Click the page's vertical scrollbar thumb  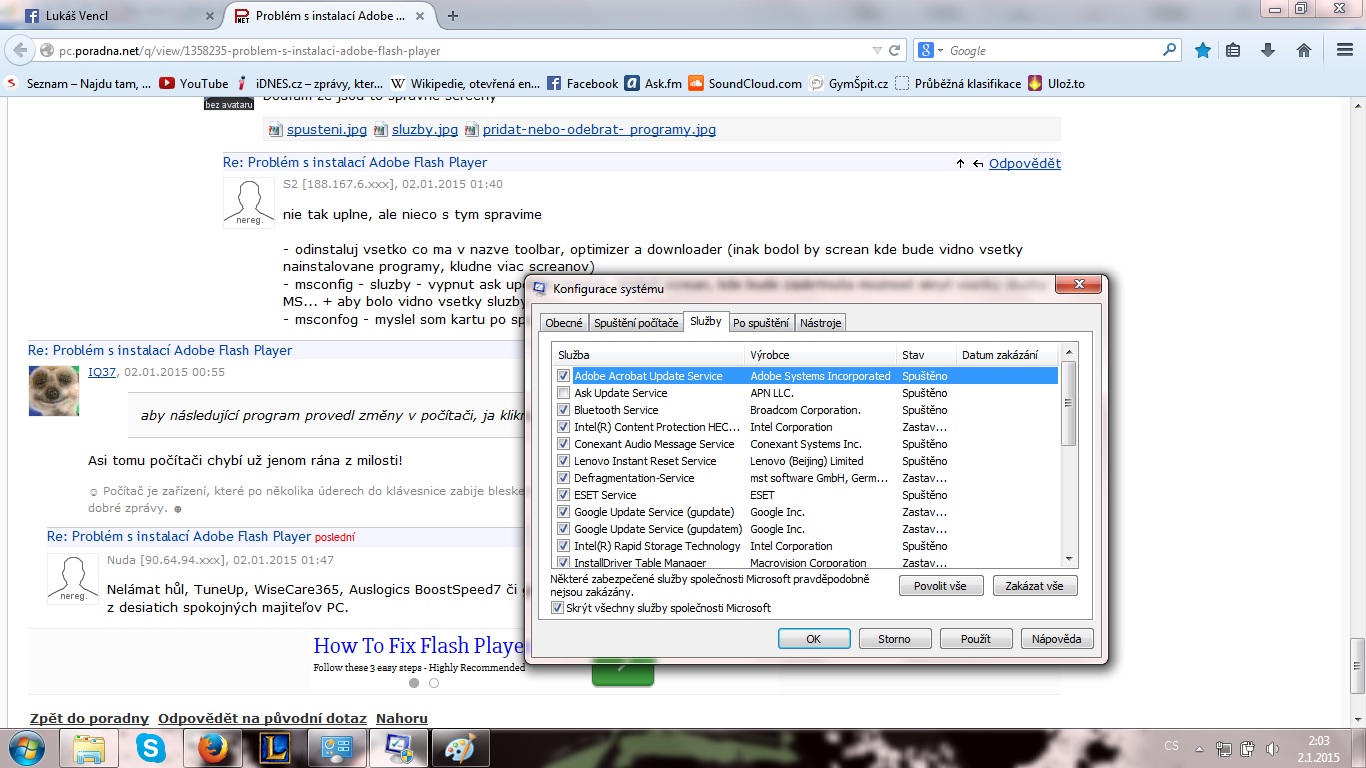click(1357, 664)
